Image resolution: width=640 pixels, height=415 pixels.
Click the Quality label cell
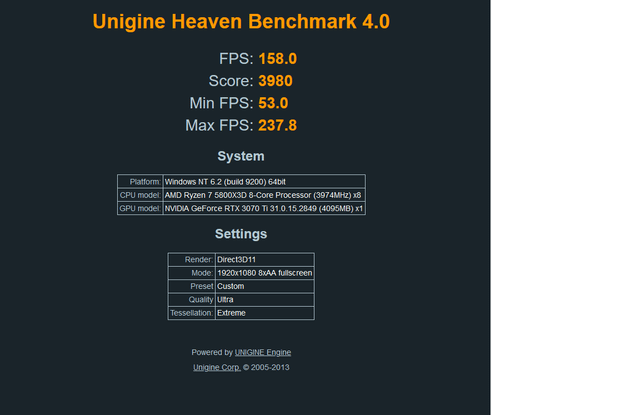point(191,300)
